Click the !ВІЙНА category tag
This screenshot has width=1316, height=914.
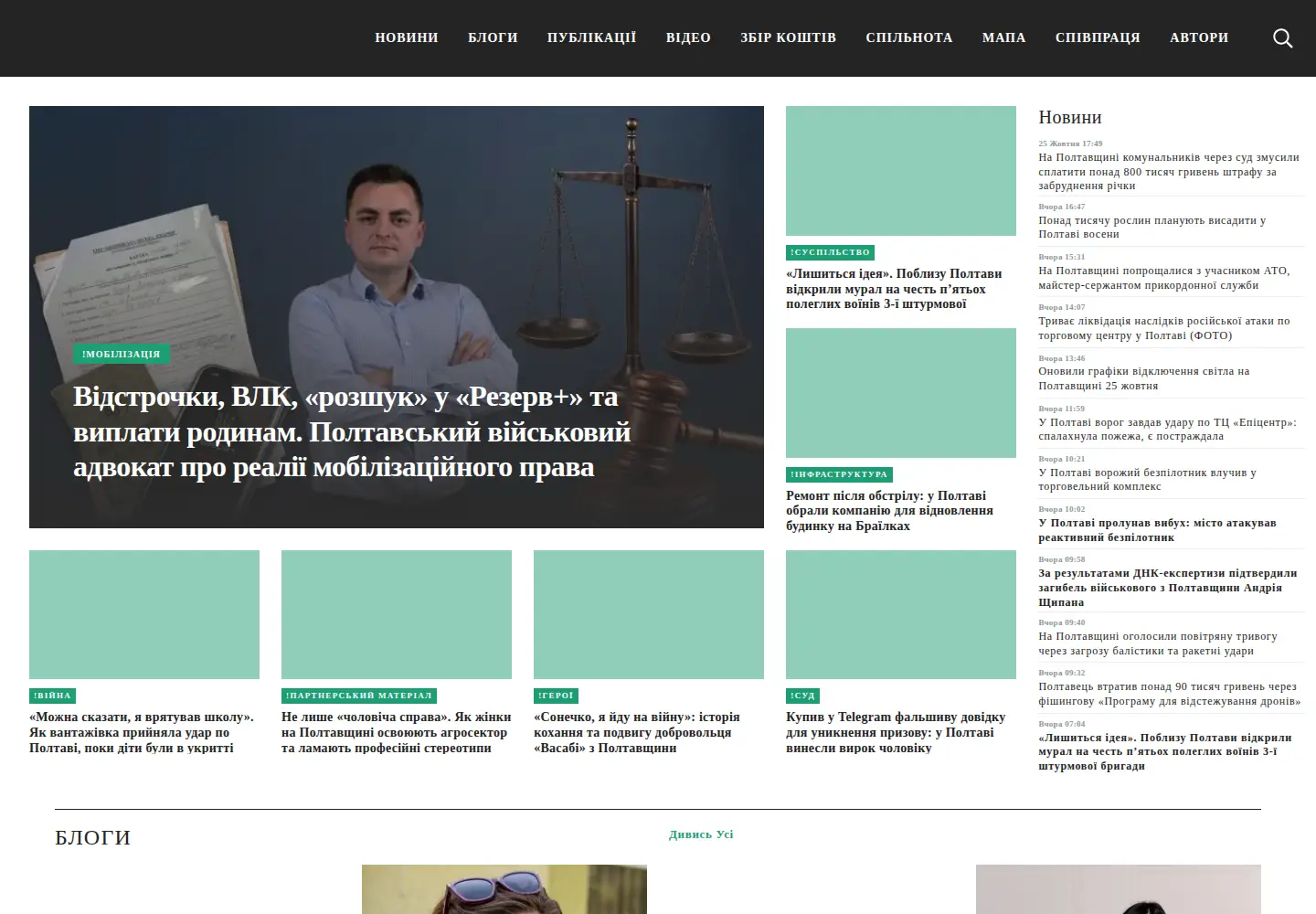pos(52,696)
